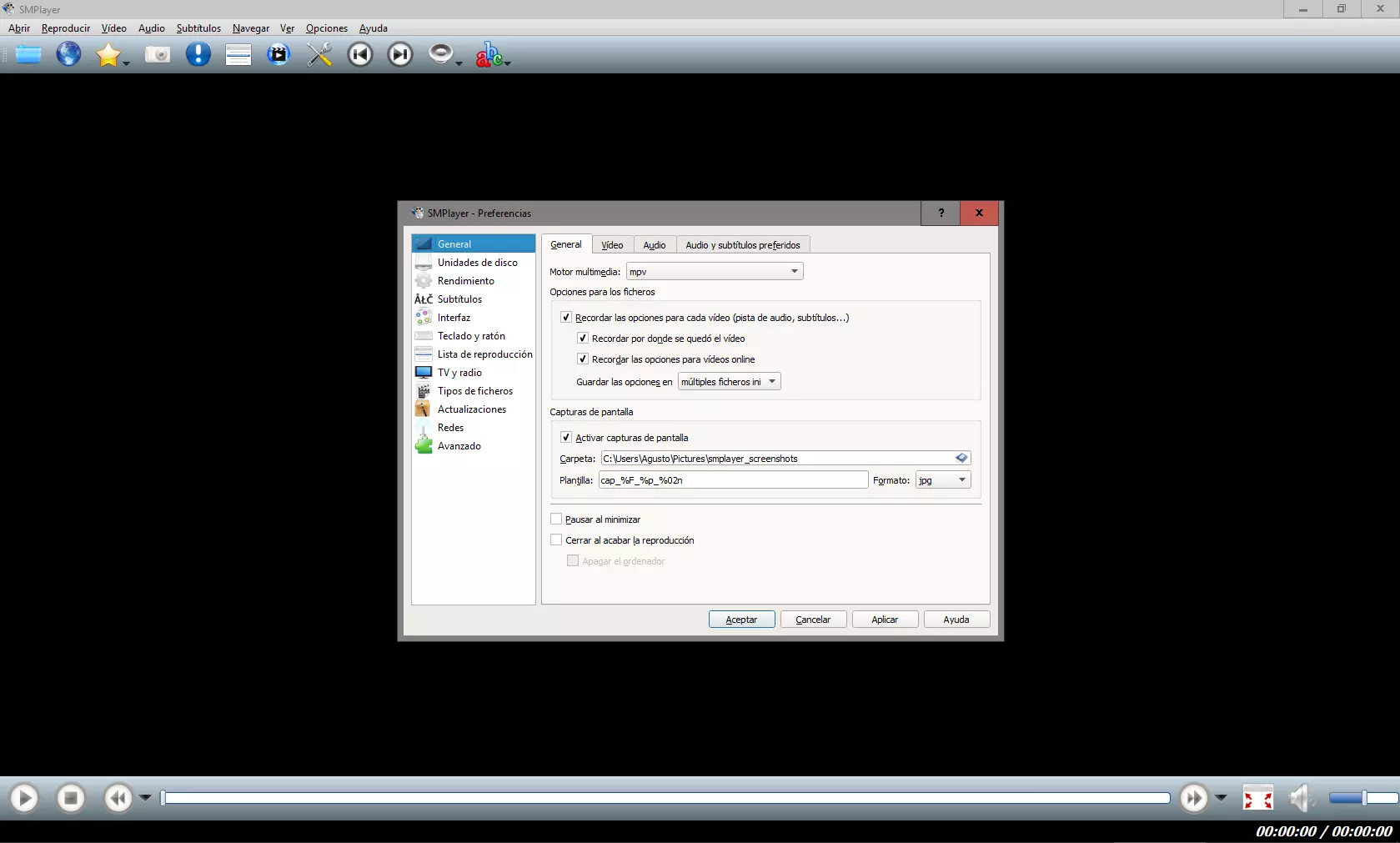The height and width of the screenshot is (843, 1400).
Task: Uncheck Activar capturas de pantalla
Action: click(566, 438)
